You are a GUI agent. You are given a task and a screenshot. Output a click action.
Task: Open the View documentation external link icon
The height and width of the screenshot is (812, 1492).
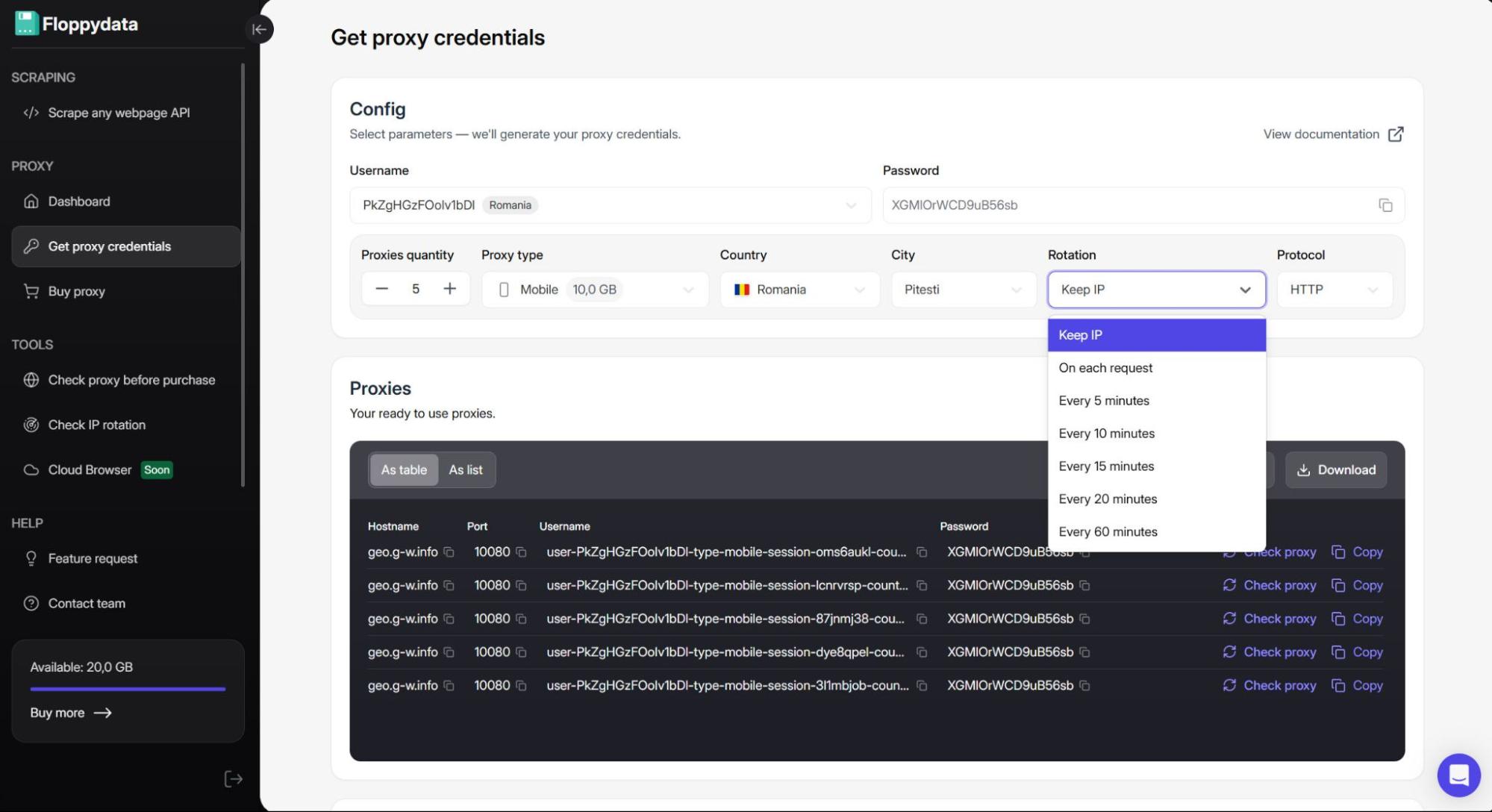[1395, 134]
